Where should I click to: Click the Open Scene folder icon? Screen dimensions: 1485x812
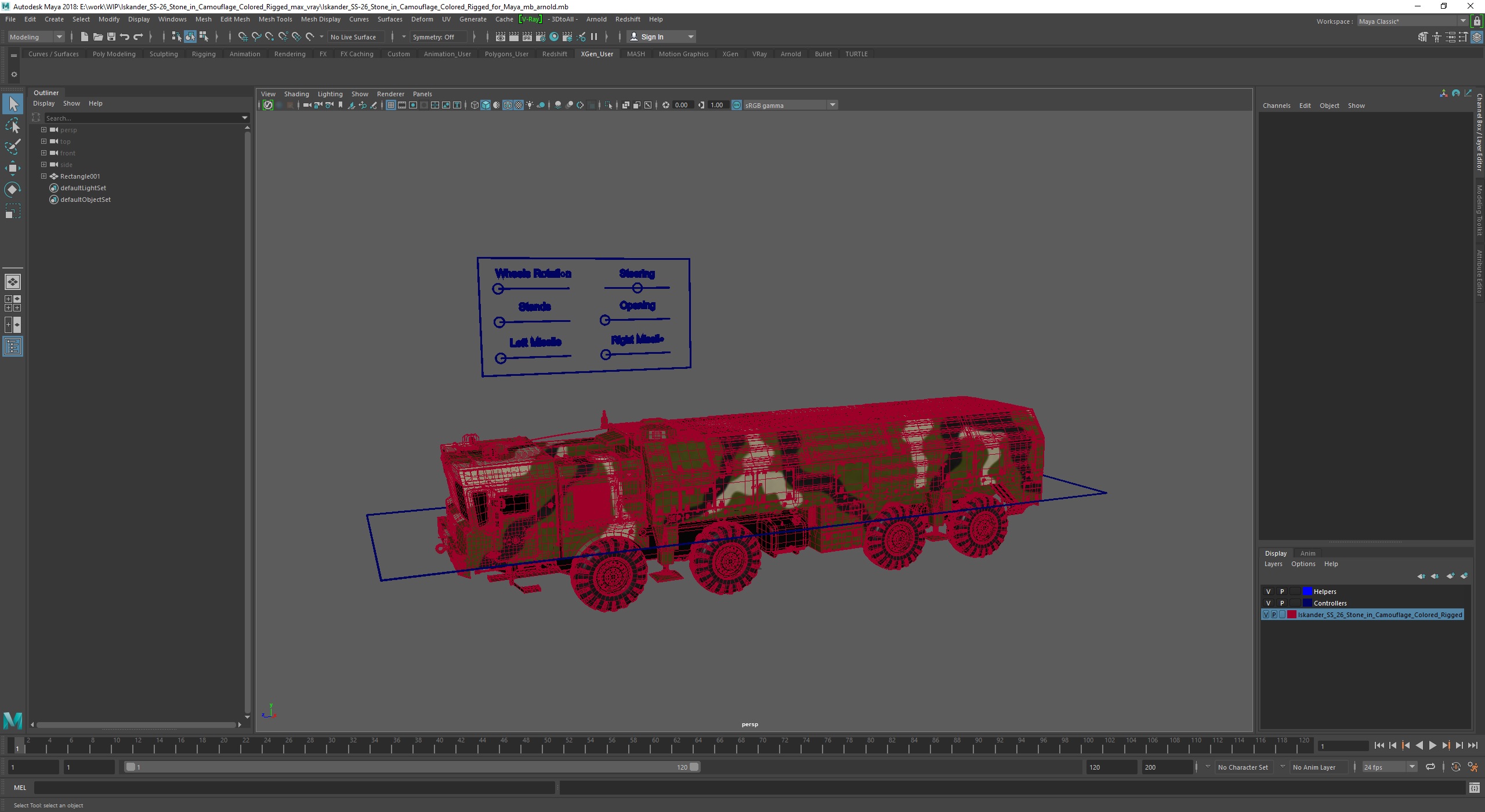click(x=97, y=37)
